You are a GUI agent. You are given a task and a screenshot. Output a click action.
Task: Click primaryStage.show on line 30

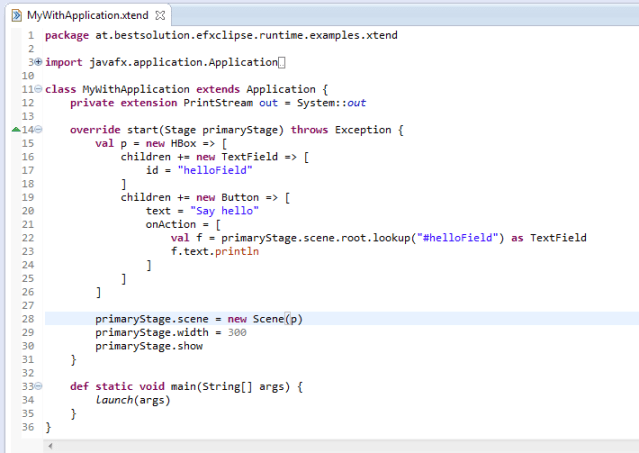148,346
